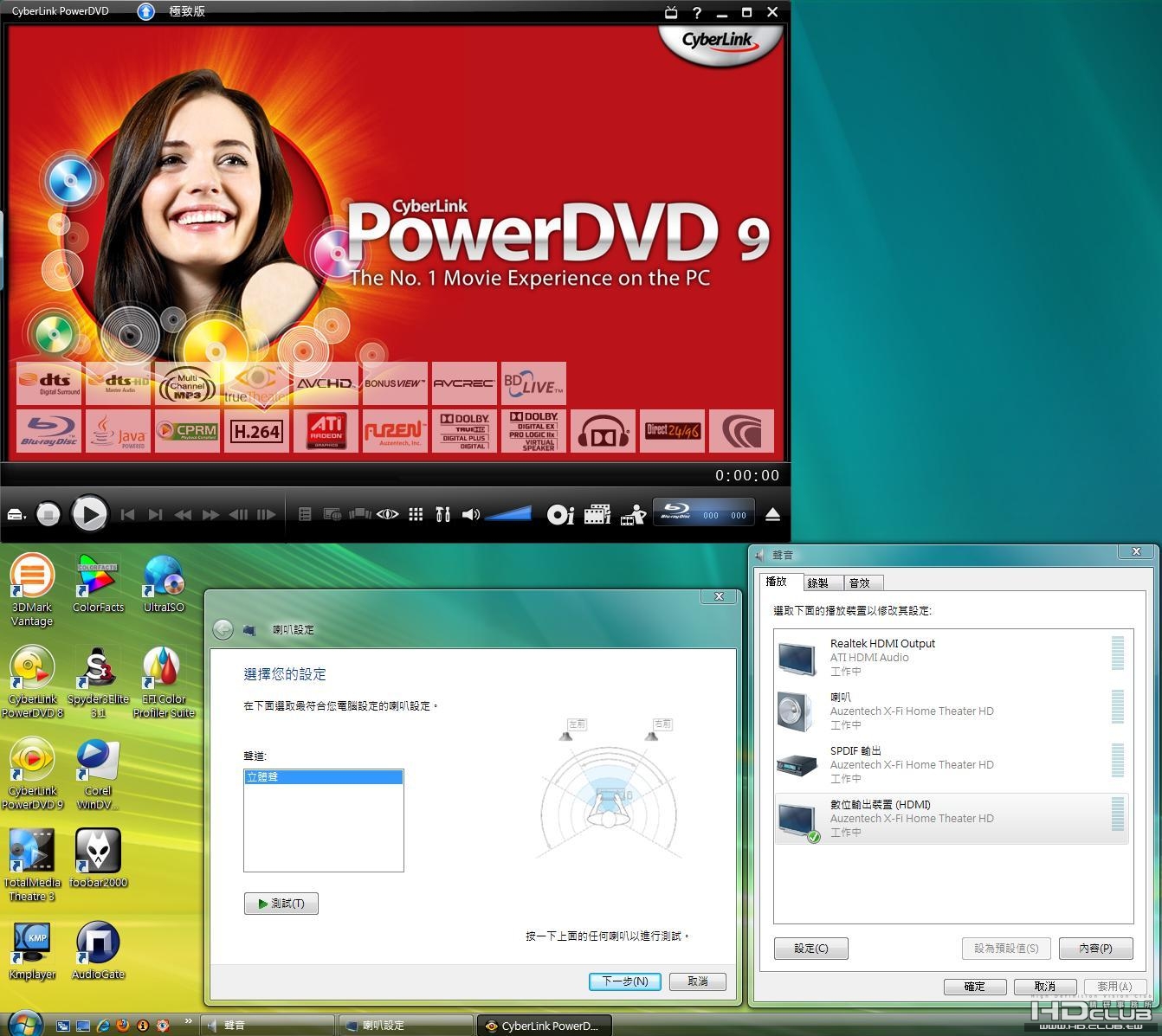Click the back arrow in speaker setup wizard
The width and height of the screenshot is (1162, 1036).
click(223, 629)
